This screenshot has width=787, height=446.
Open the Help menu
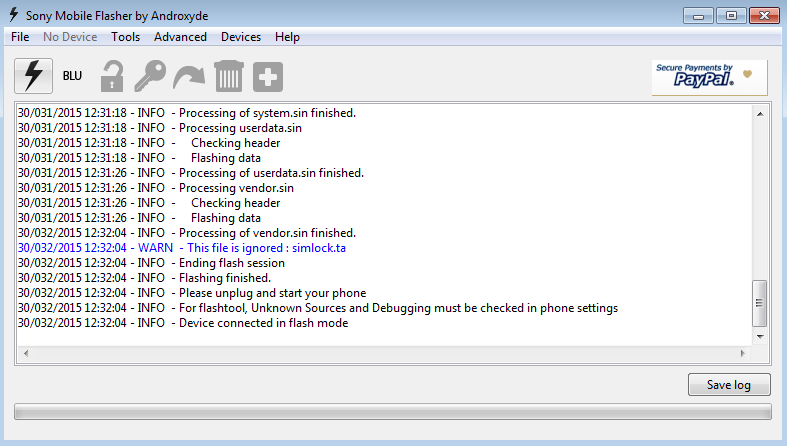pos(287,37)
